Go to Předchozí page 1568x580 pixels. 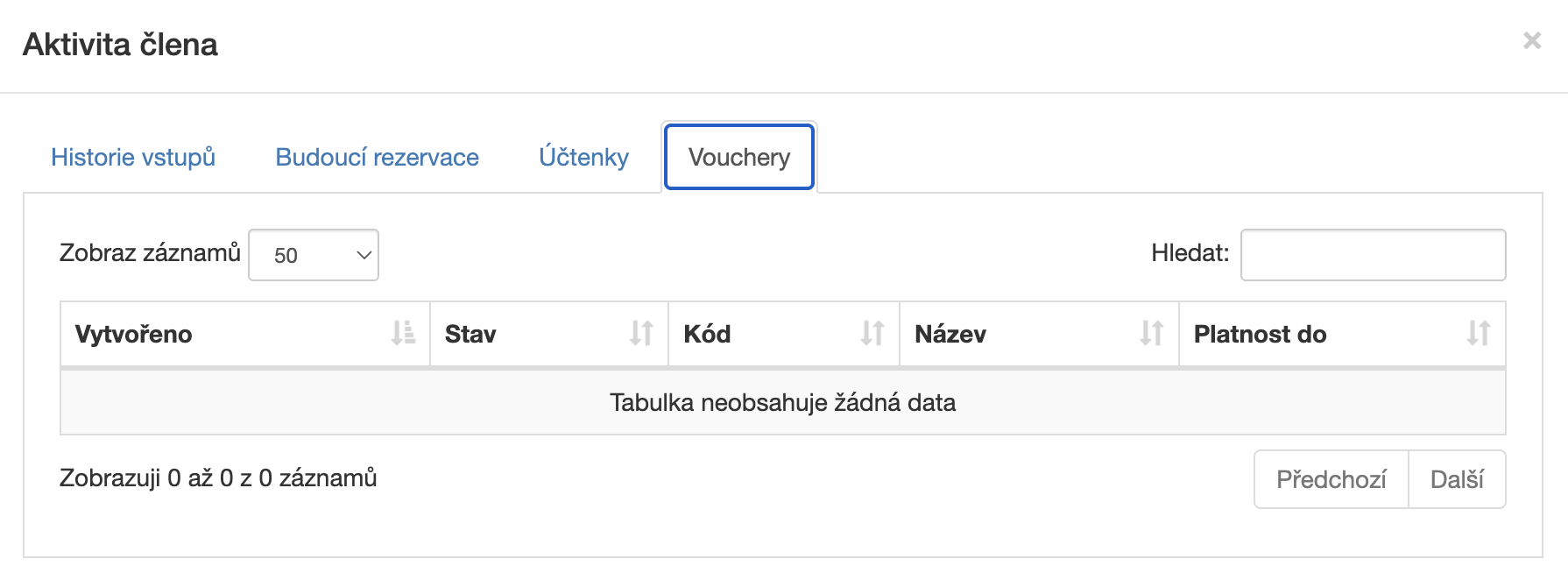pyautogui.click(x=1331, y=479)
